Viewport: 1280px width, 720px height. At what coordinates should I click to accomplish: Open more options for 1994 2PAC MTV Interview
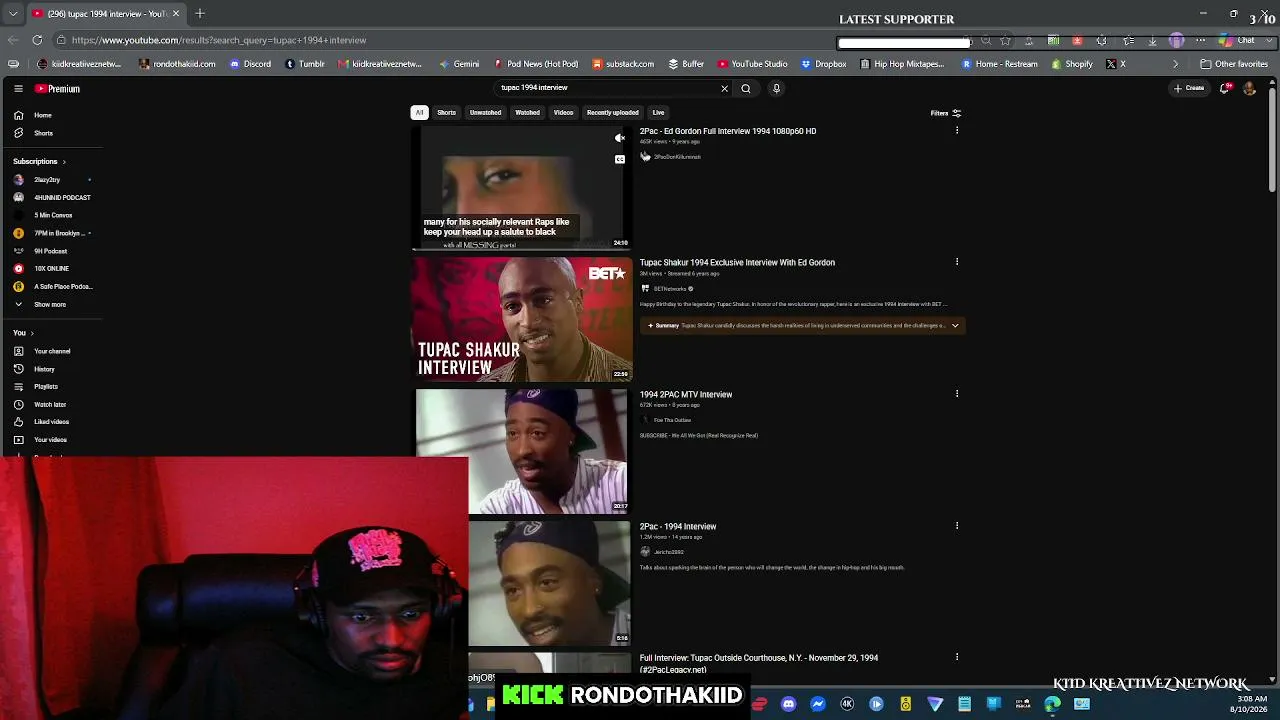point(957,394)
